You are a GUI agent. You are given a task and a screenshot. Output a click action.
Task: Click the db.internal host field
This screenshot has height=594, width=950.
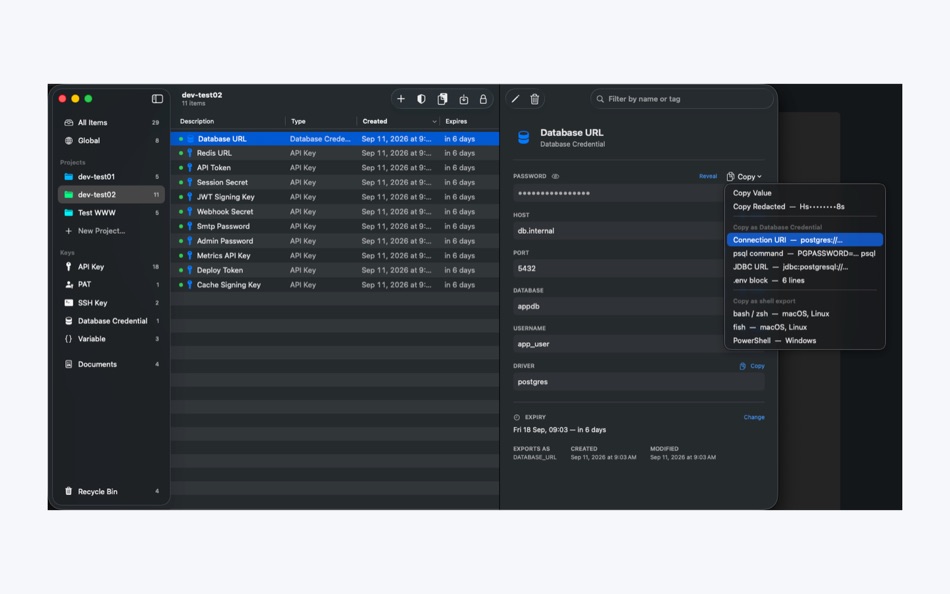[x=618, y=231]
